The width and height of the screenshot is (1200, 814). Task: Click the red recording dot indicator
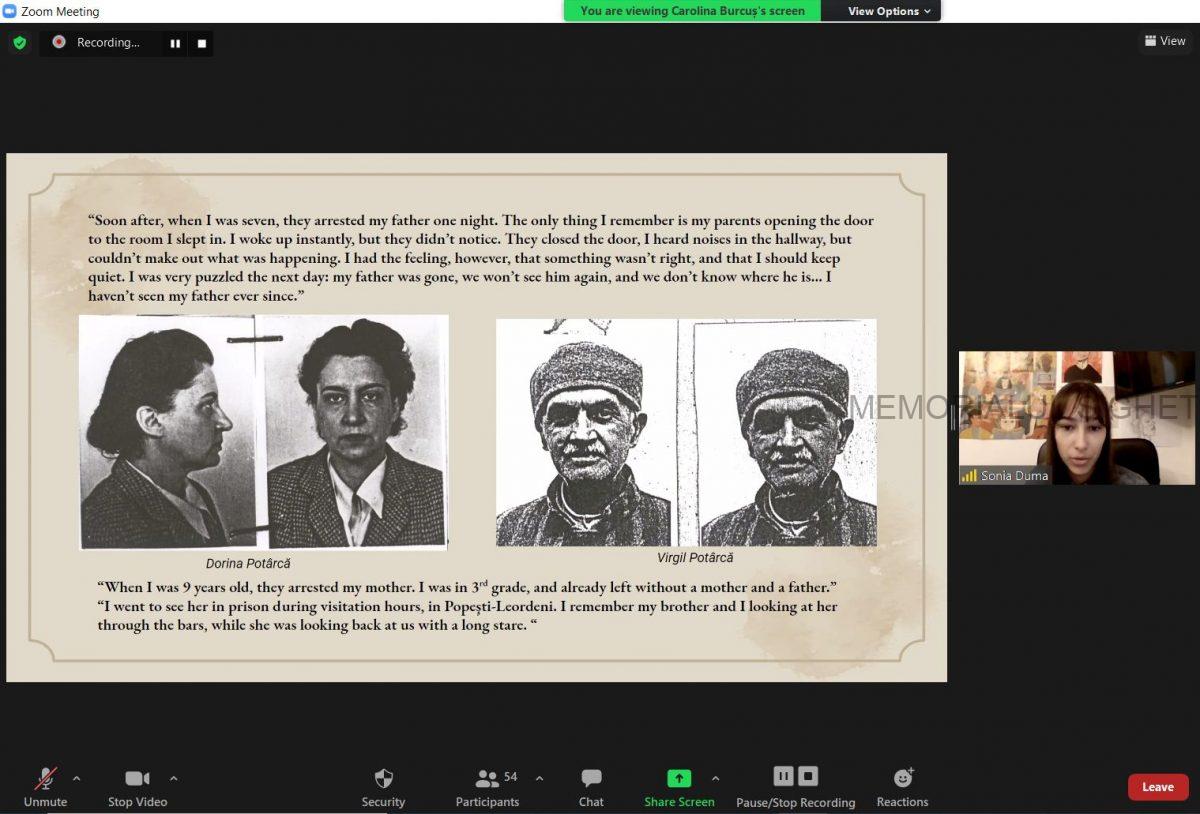coord(59,42)
